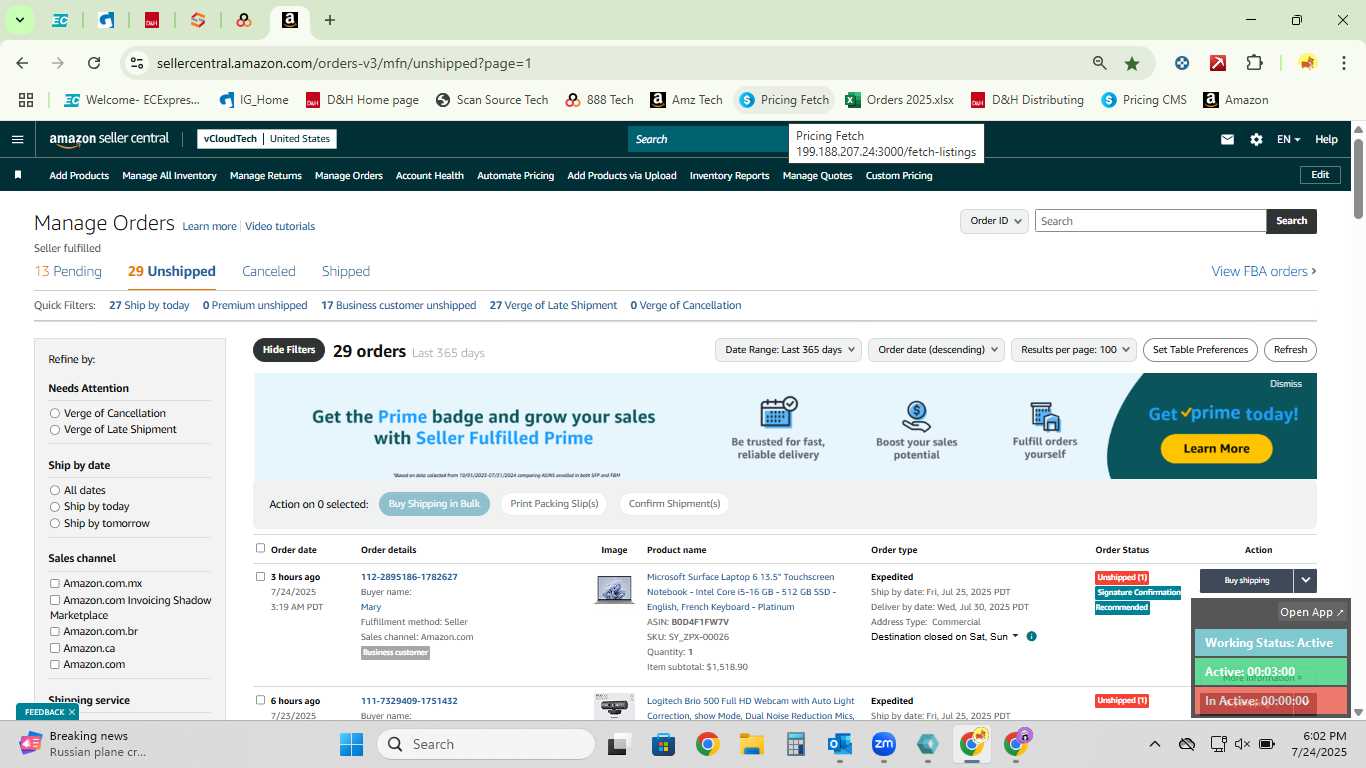Check the Amazon.com.br sales channel

point(55,631)
